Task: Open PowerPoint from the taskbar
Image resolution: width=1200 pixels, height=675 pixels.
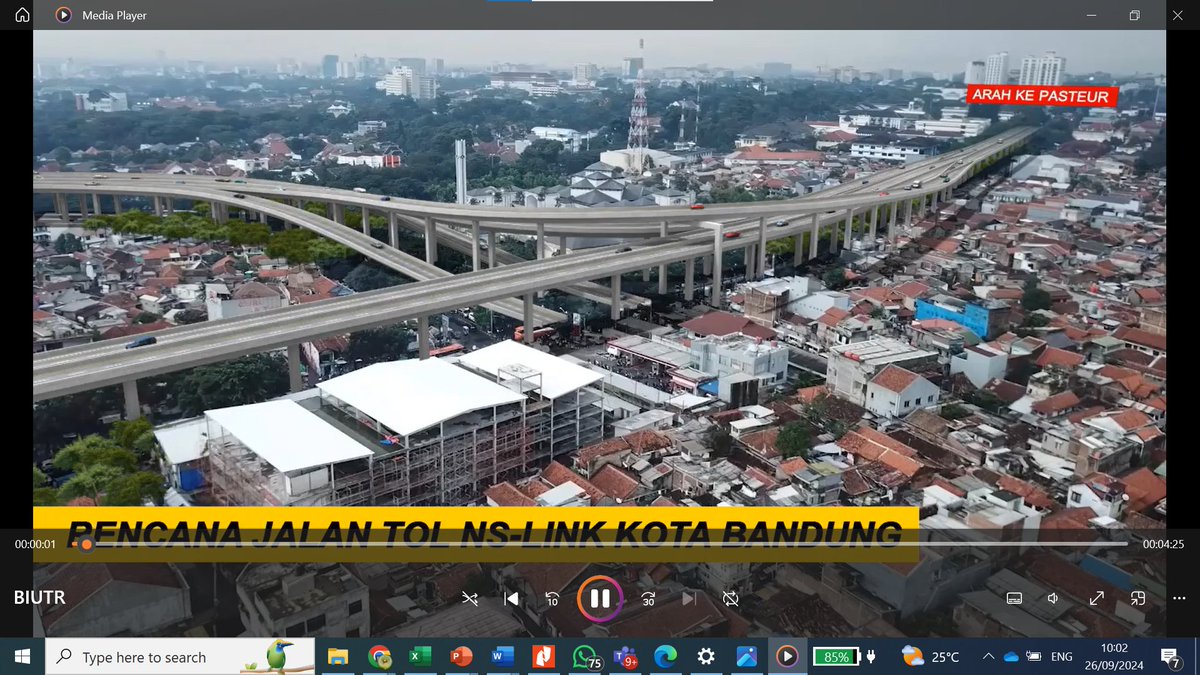Action: pos(461,657)
